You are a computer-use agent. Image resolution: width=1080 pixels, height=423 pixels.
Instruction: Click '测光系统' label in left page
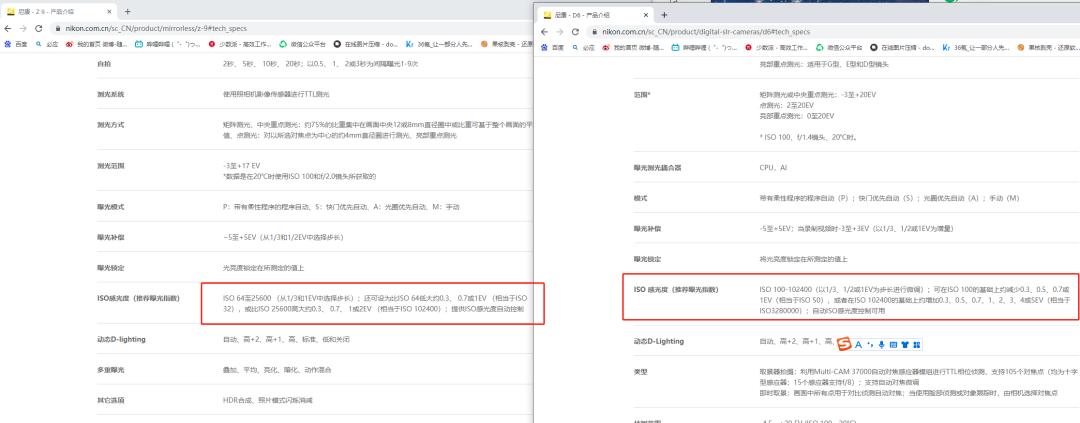click(x=110, y=94)
